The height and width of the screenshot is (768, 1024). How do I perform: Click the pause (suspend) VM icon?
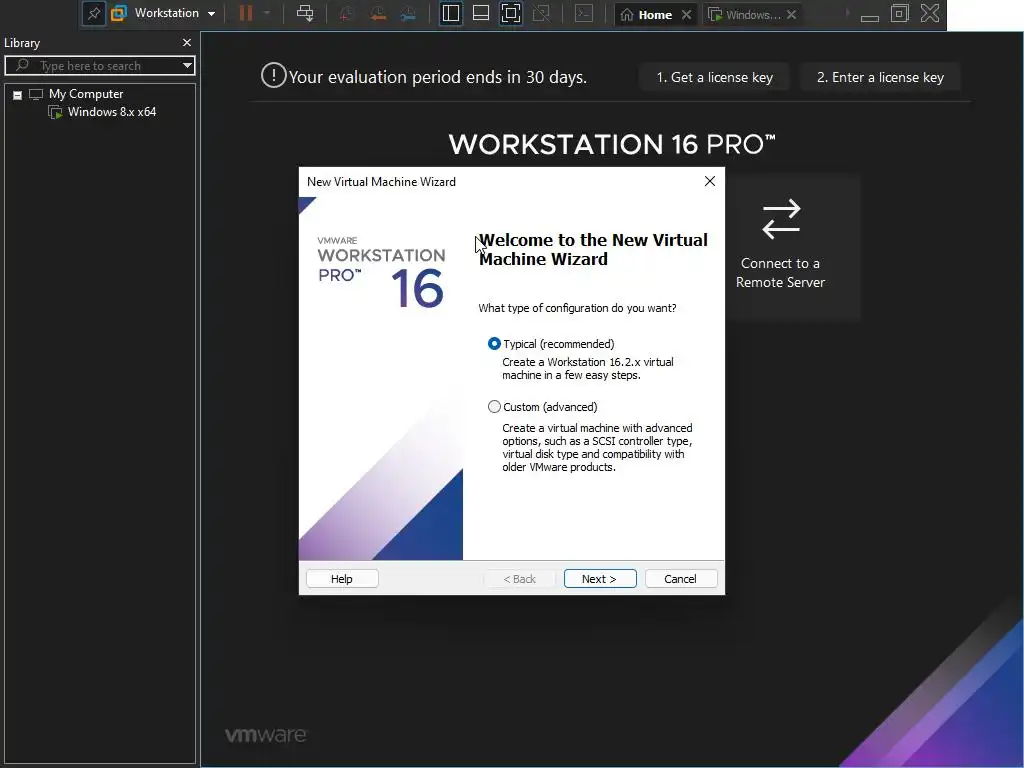[246, 13]
